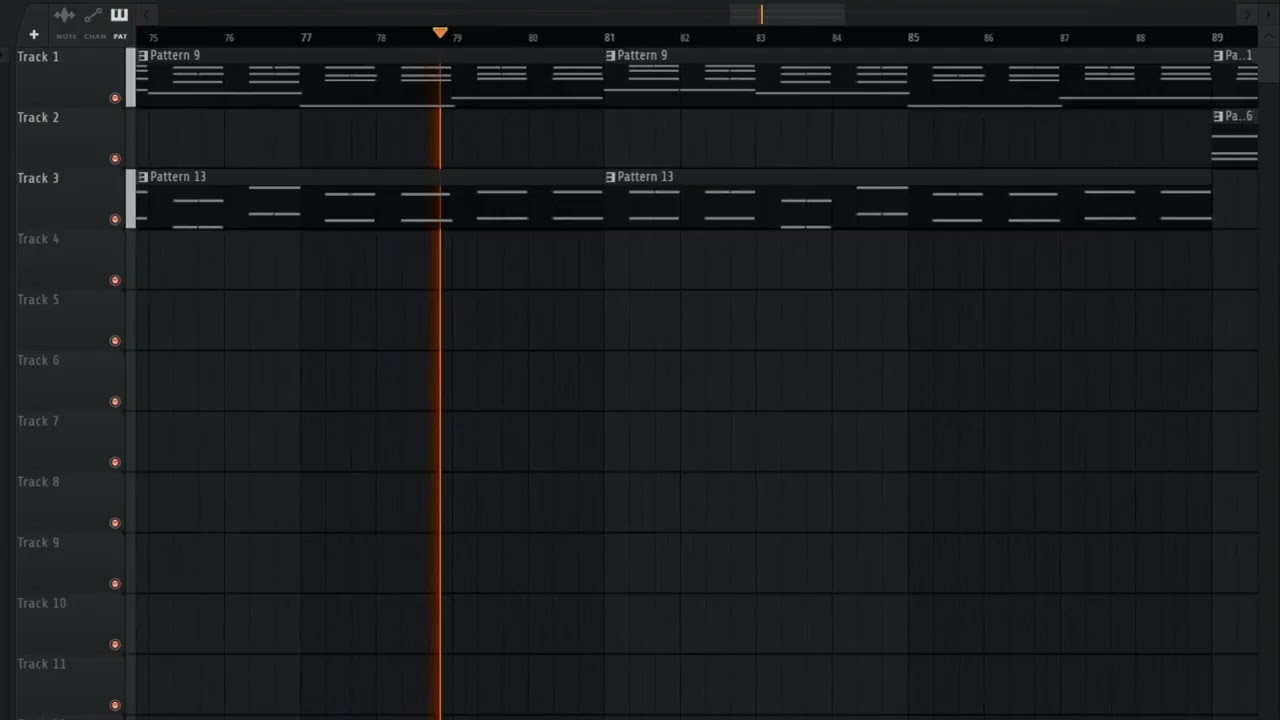Open clip menu of the Pa..6 clip
Screen dimensions: 1280x720
click(1218, 117)
